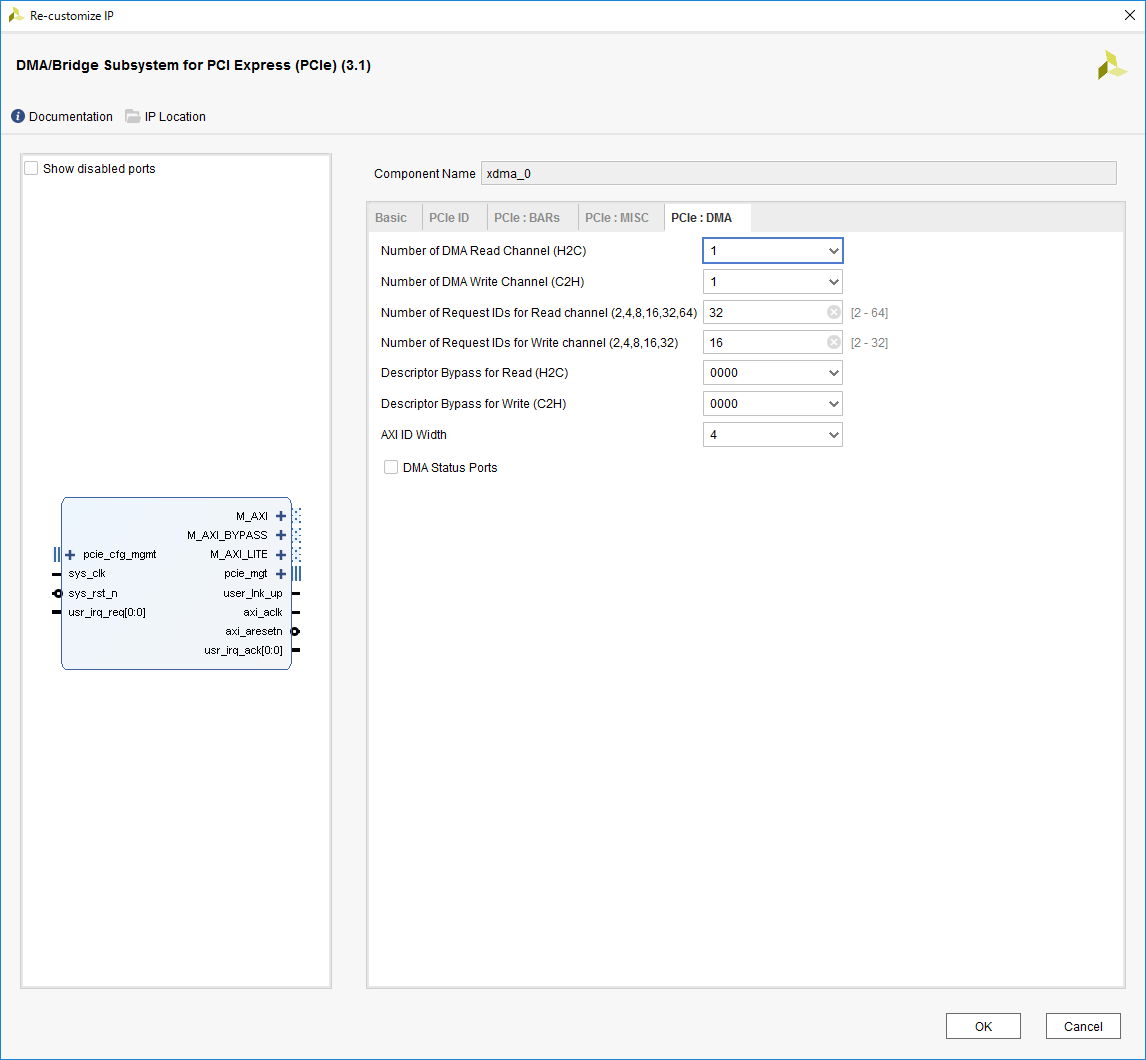1146x1060 pixels.
Task: Switch to the Basic tab
Action: (x=391, y=218)
